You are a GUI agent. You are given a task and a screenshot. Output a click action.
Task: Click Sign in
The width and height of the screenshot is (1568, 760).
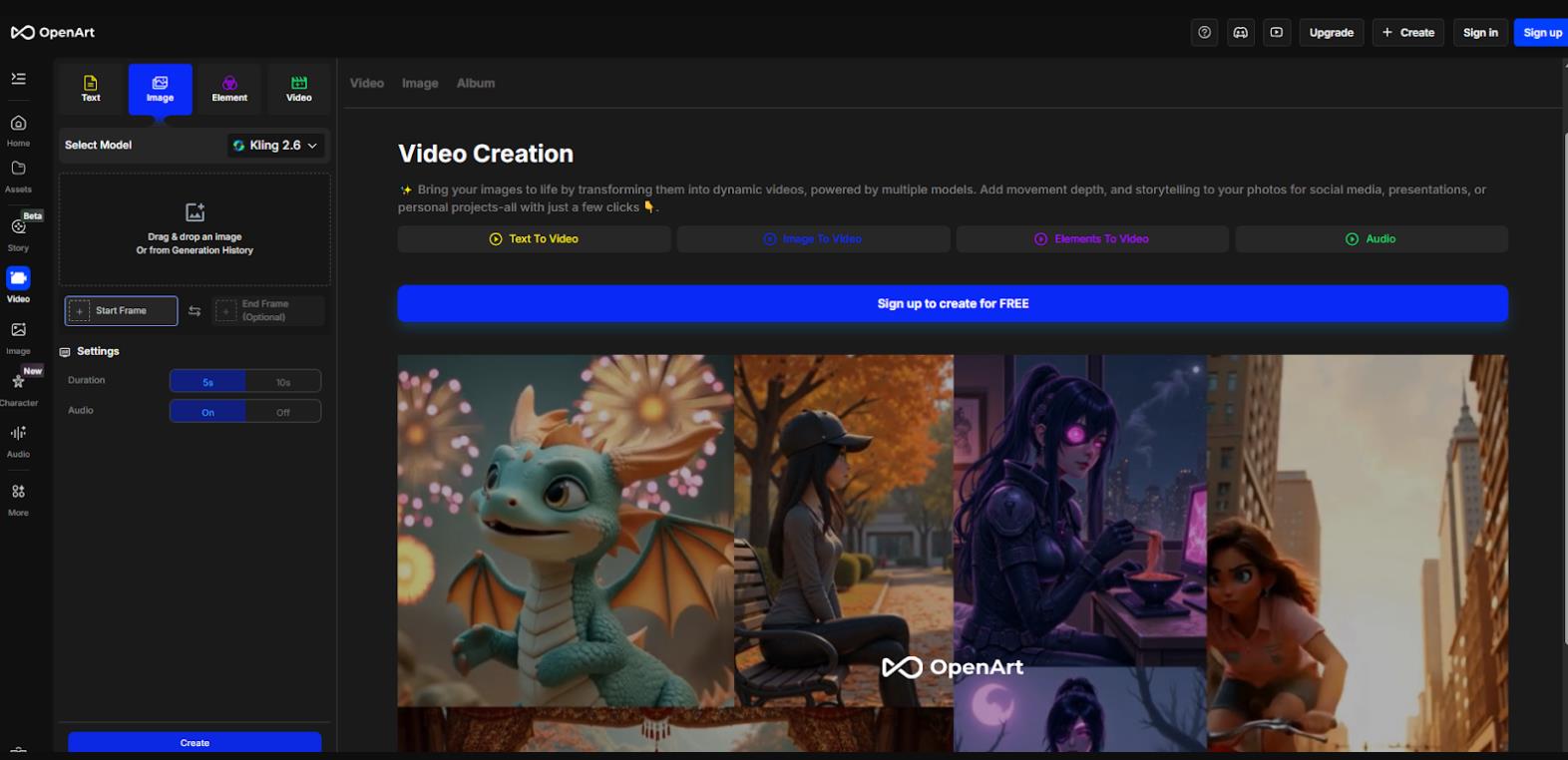(x=1480, y=33)
